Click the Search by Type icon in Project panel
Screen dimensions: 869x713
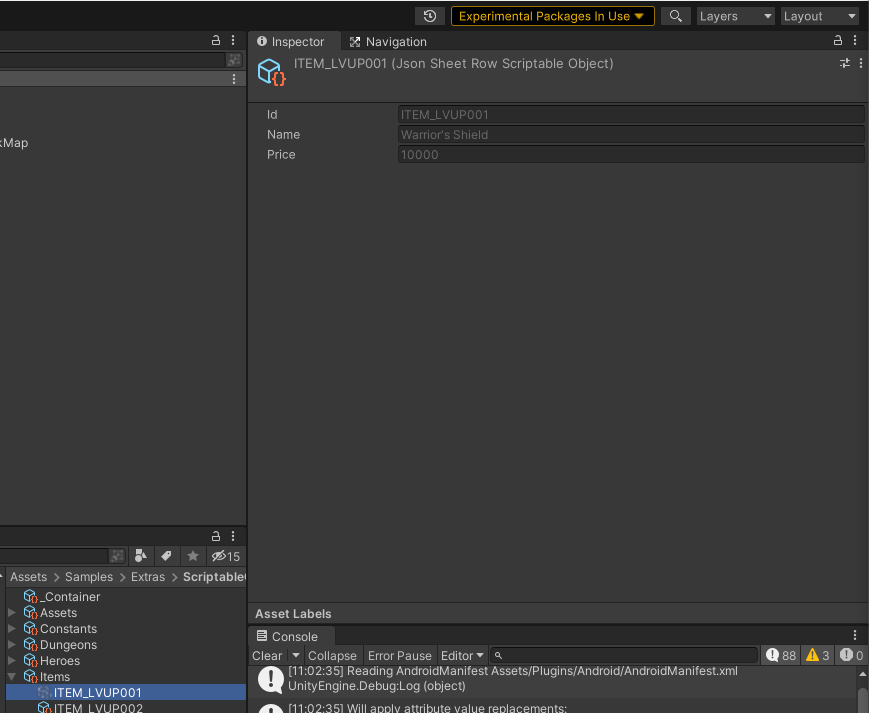[x=141, y=556]
